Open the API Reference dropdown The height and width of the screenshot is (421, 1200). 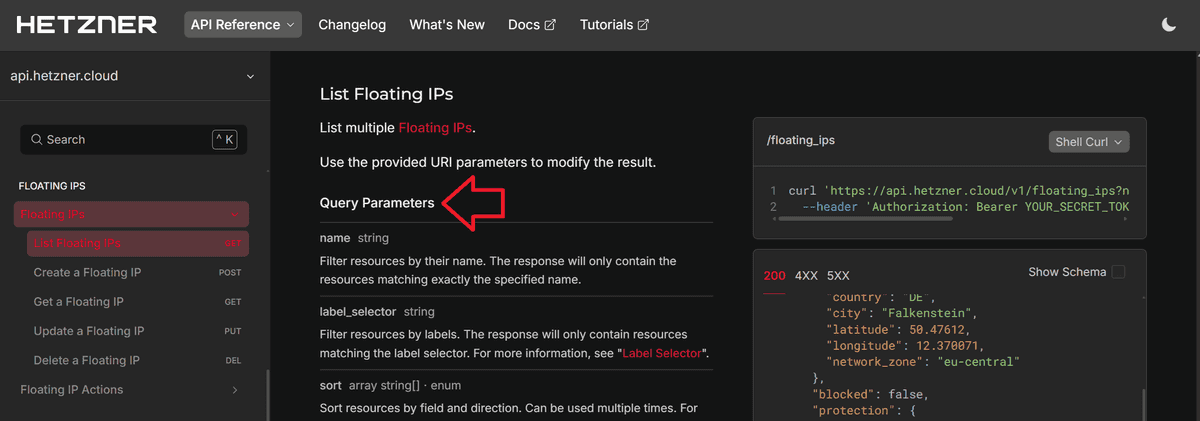[x=243, y=25]
